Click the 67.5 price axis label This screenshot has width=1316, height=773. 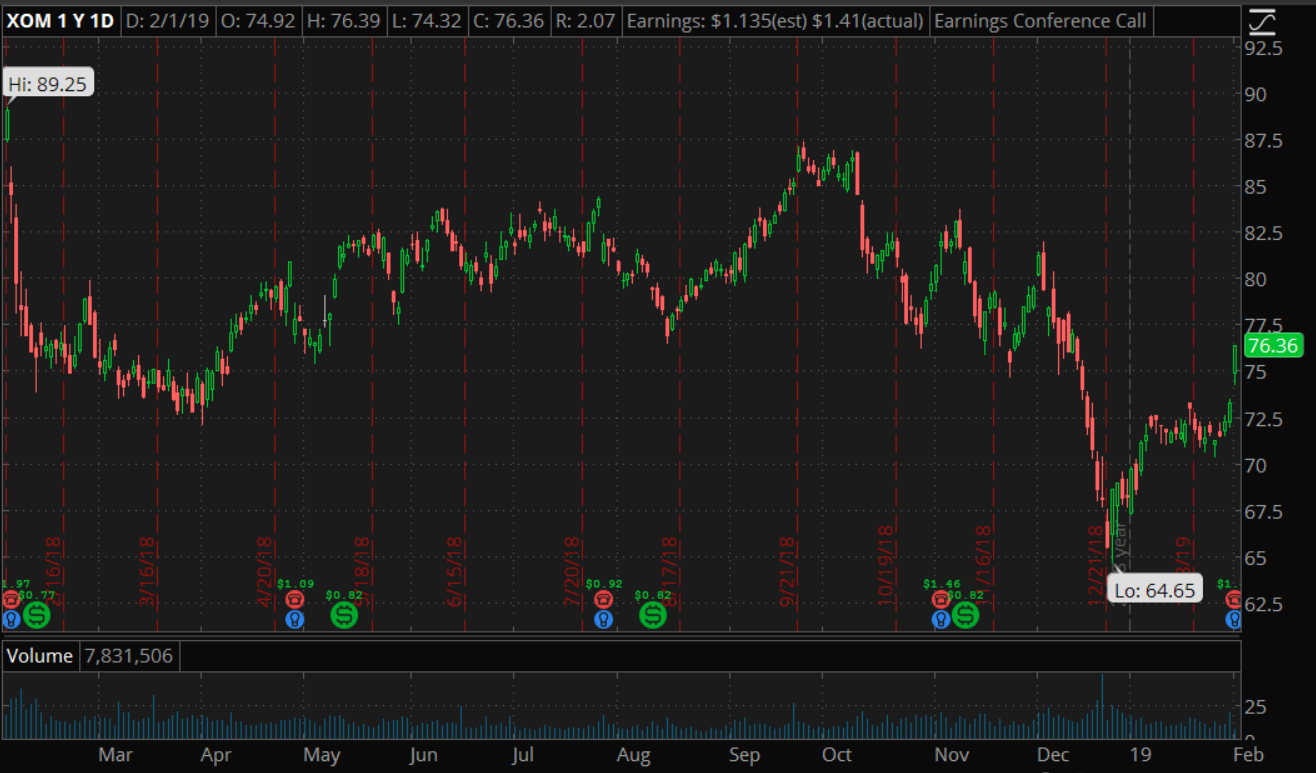point(1266,511)
